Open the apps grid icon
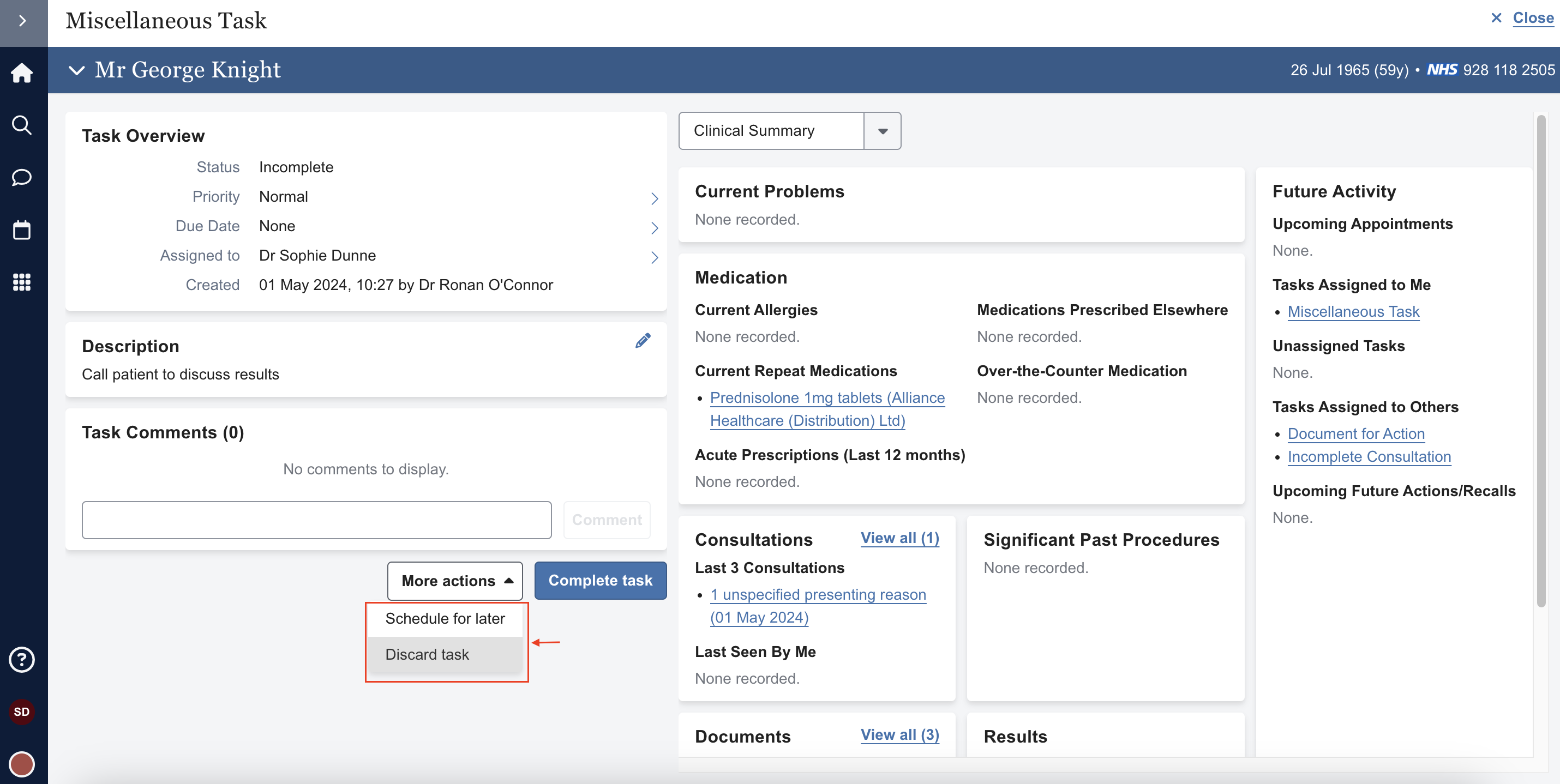Image resolution: width=1560 pixels, height=784 pixels. point(22,282)
